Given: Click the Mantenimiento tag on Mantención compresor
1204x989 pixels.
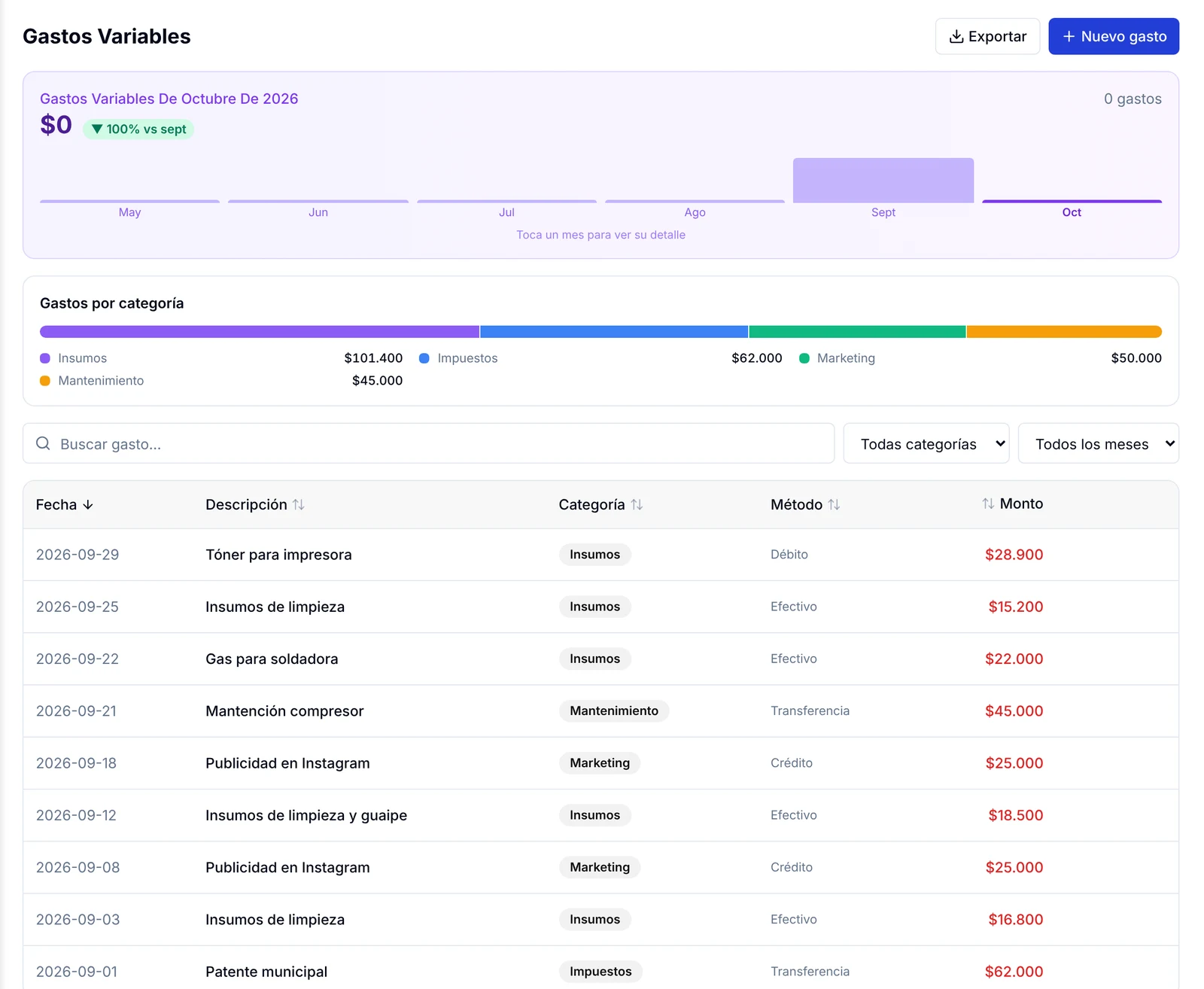Looking at the screenshot, I should pyautogui.click(x=614, y=711).
